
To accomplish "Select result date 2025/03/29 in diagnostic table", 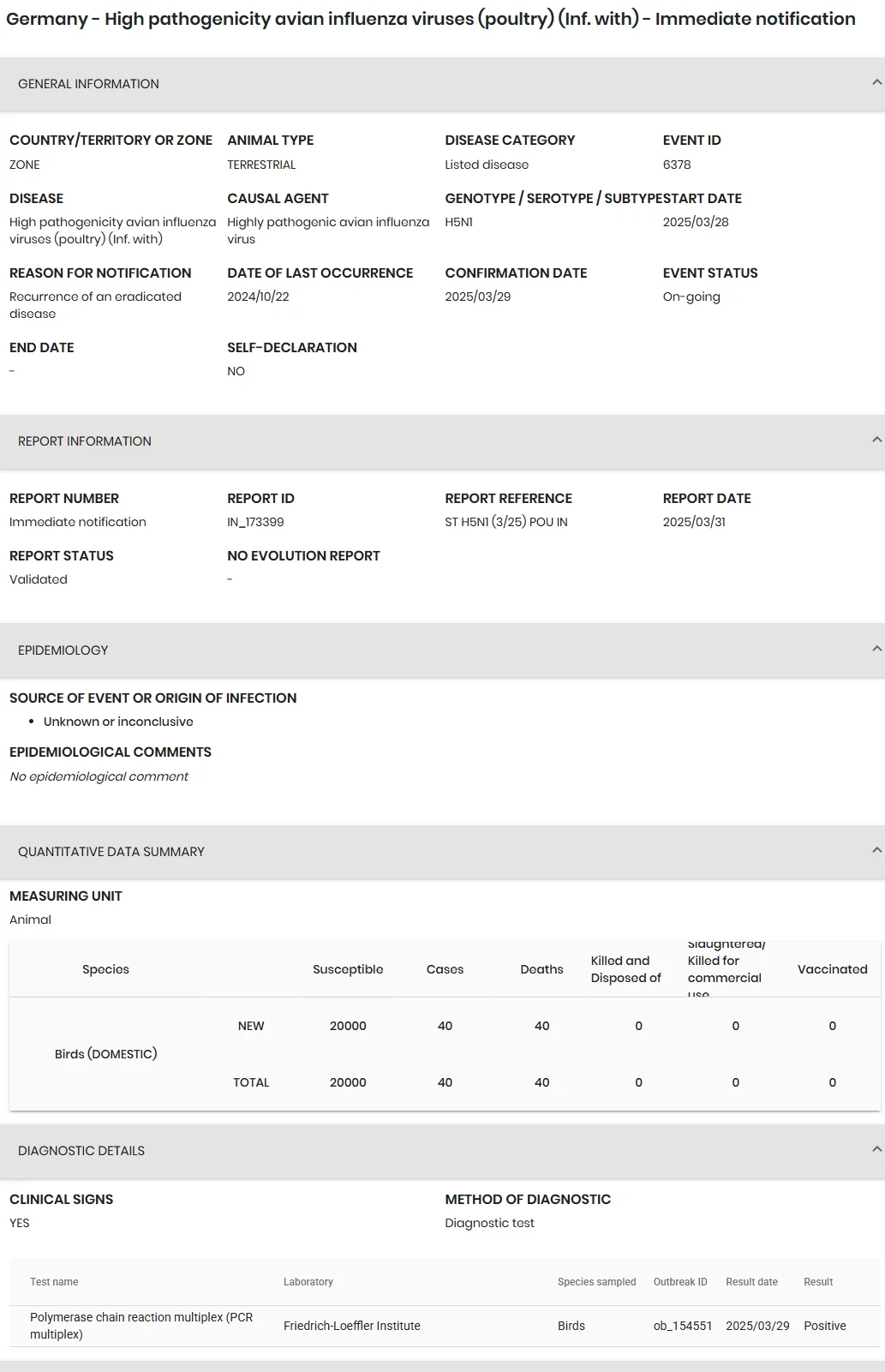I will click(757, 1326).
